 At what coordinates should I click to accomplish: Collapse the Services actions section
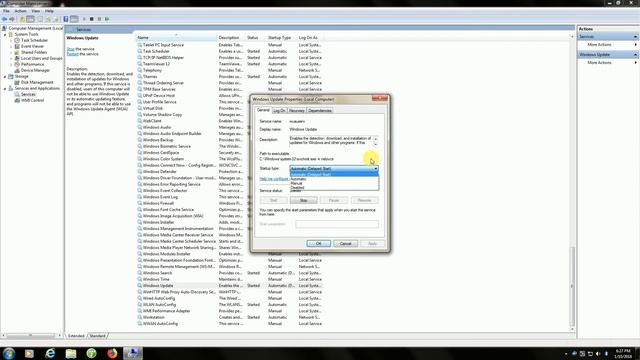tap(635, 37)
